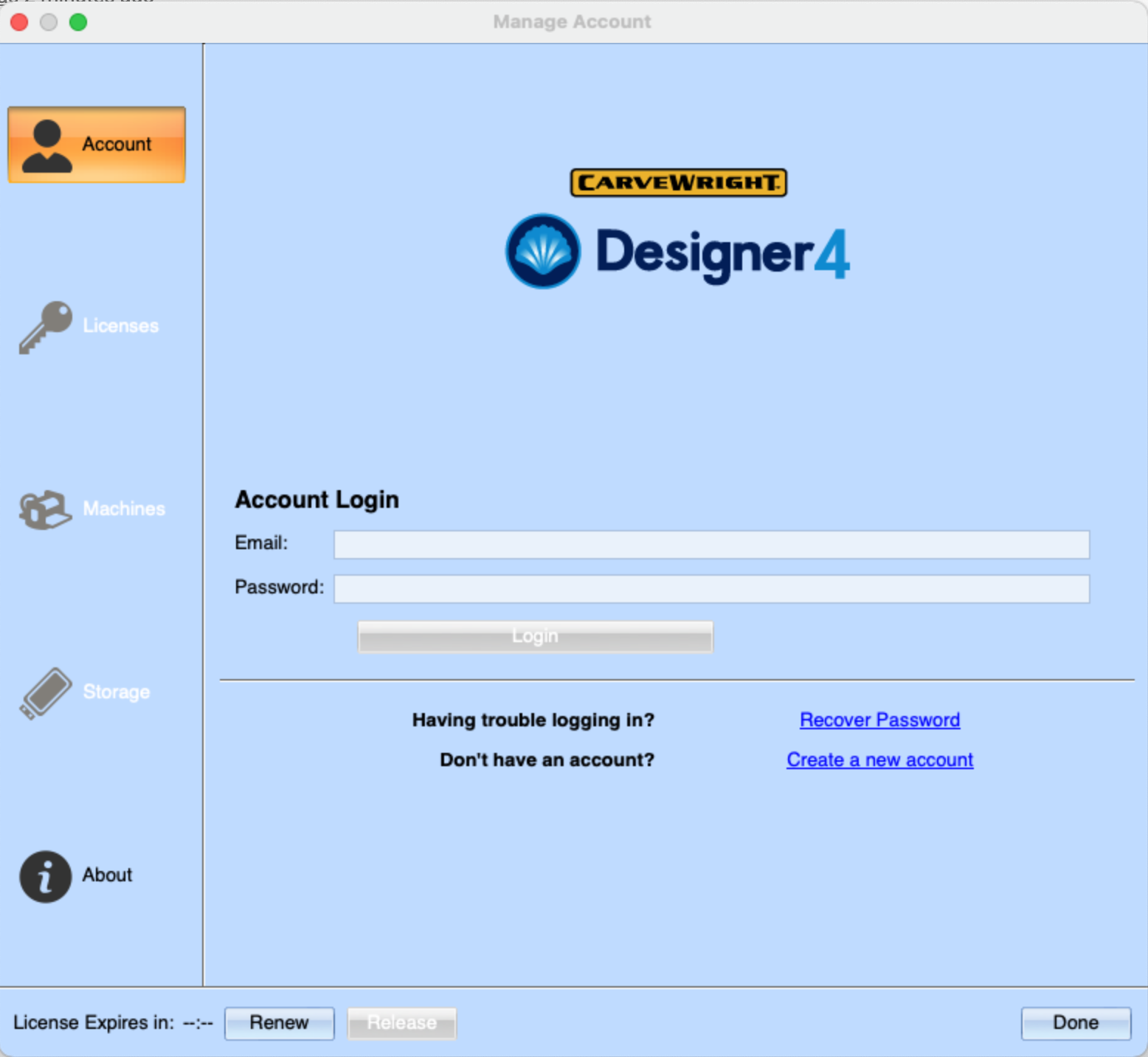Show the About section
This screenshot has height=1057, width=1148.
[x=107, y=875]
